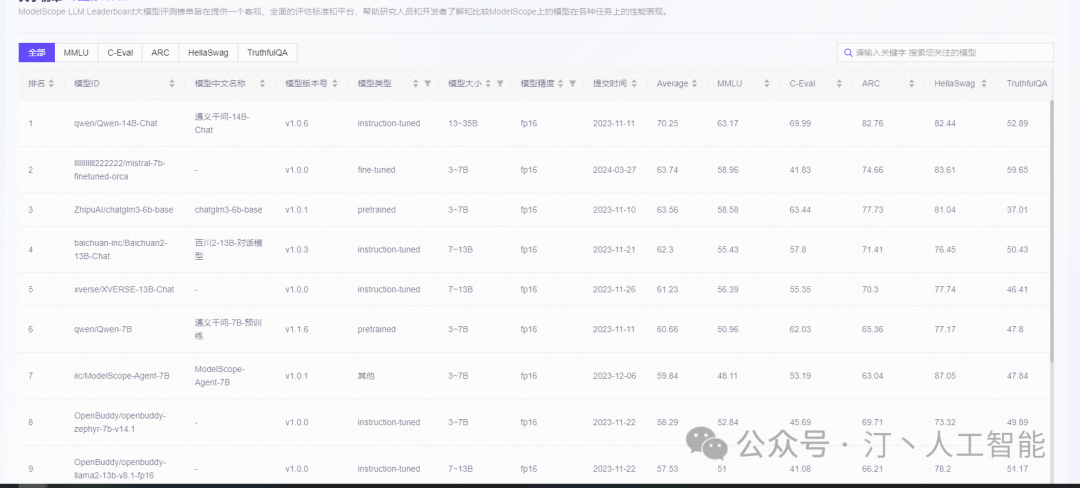
Task: Click sort arrows in HellaSwag column header
Action: click(x=984, y=83)
